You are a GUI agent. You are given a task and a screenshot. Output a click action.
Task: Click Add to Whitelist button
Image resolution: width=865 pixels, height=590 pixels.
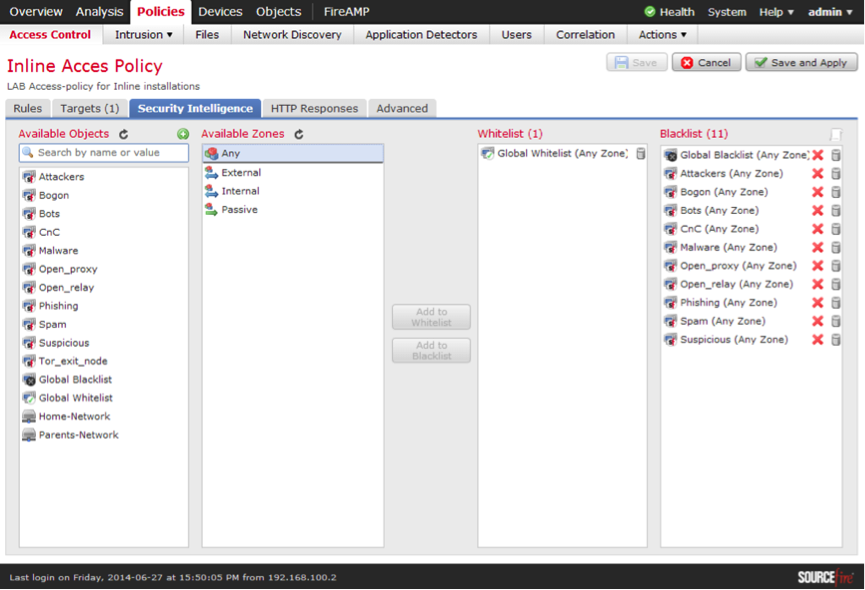coord(431,317)
